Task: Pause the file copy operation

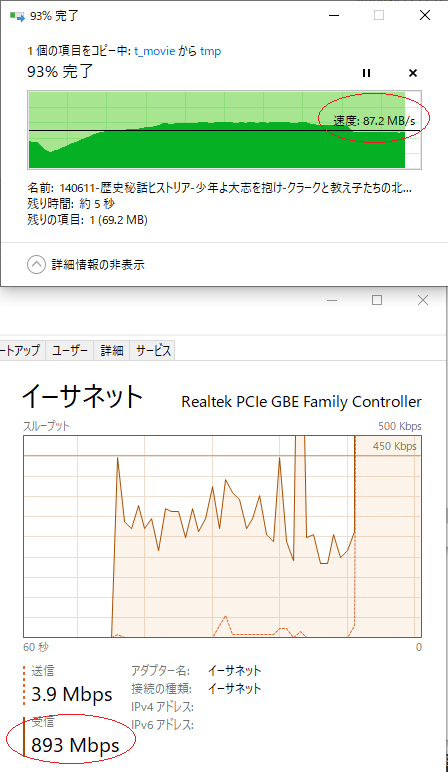Action: pyautogui.click(x=366, y=73)
